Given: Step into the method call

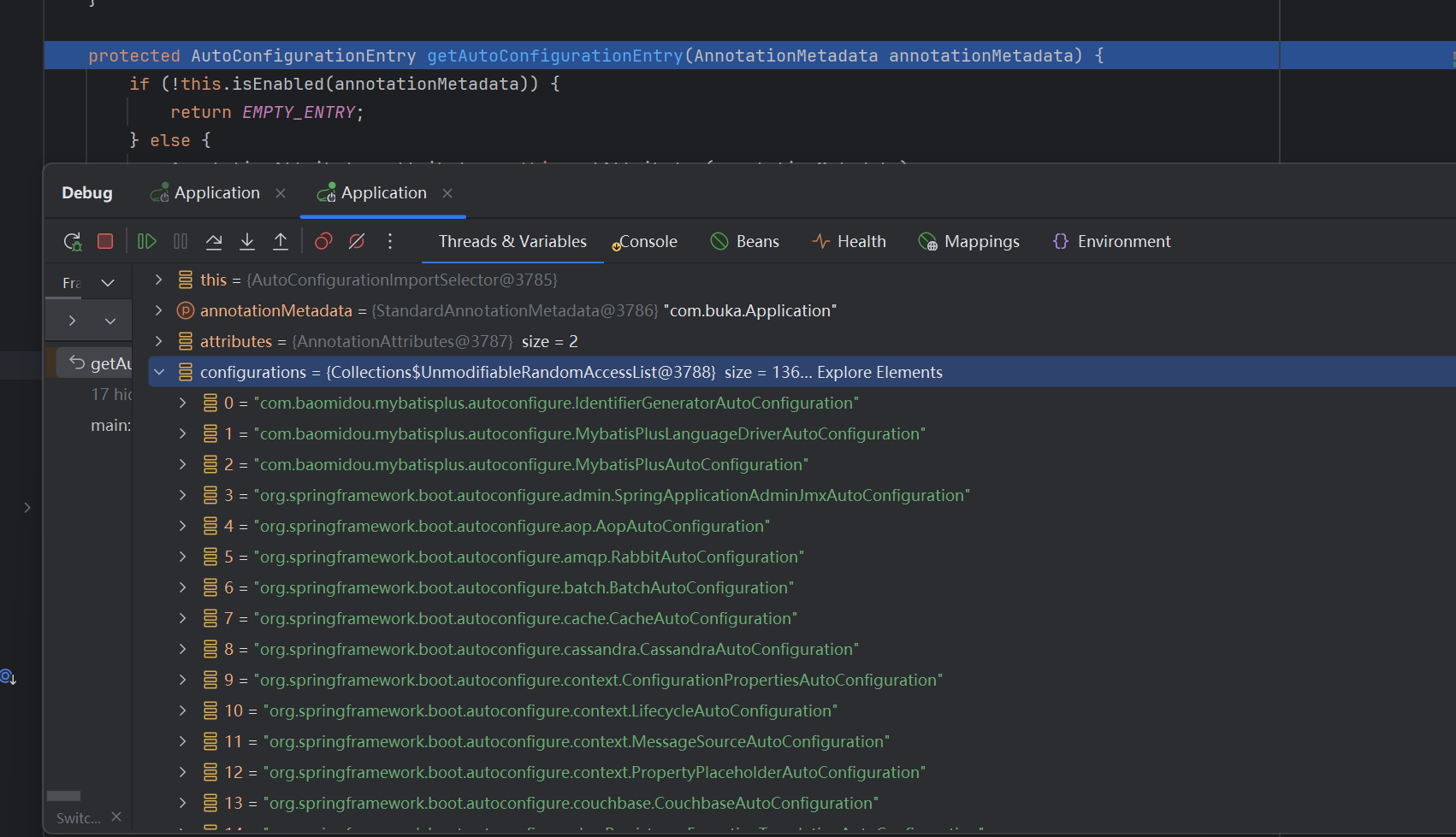Looking at the screenshot, I should 247,240.
